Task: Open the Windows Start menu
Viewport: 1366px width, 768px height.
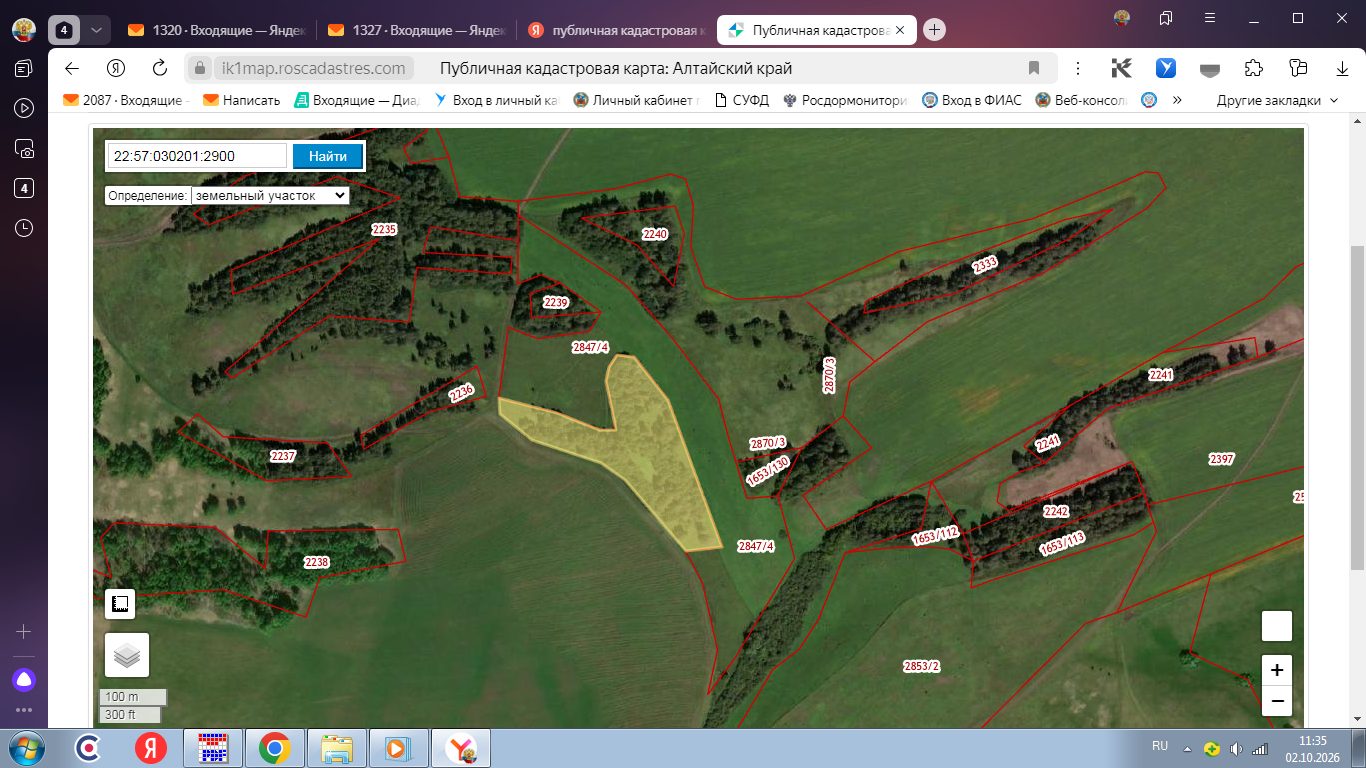Action: pyautogui.click(x=24, y=747)
